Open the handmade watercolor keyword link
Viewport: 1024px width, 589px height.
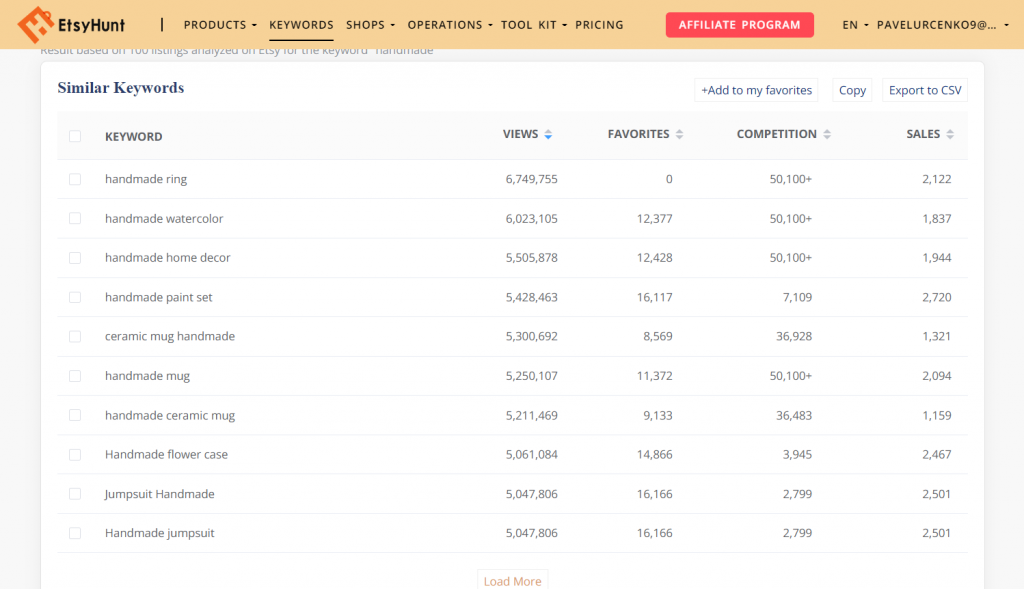165,218
